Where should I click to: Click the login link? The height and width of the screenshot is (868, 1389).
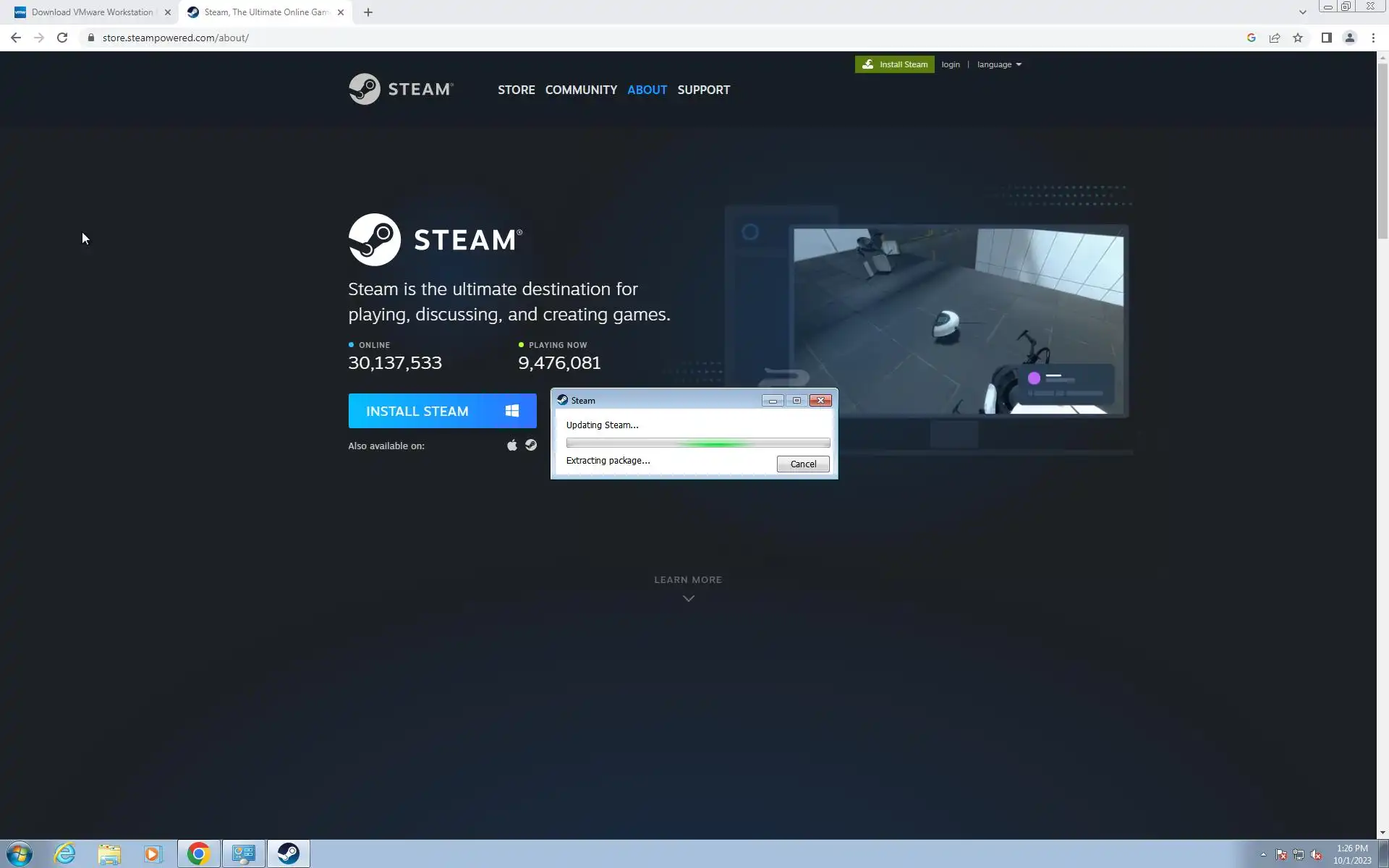point(950,64)
